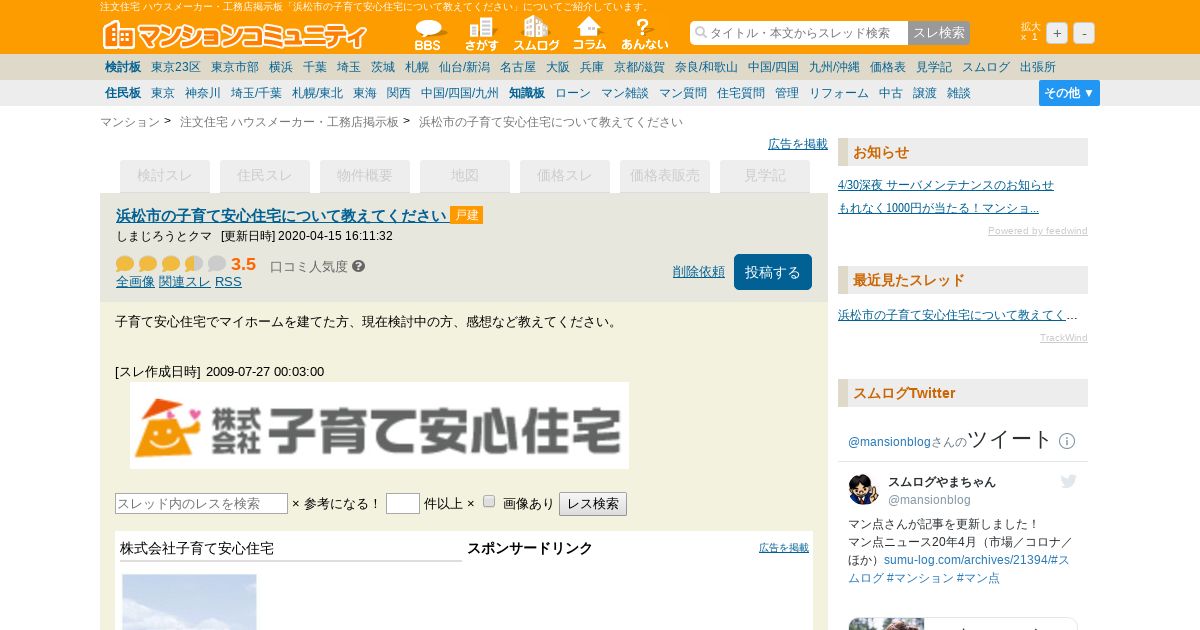Select the 価格表販売 tab

(665, 176)
